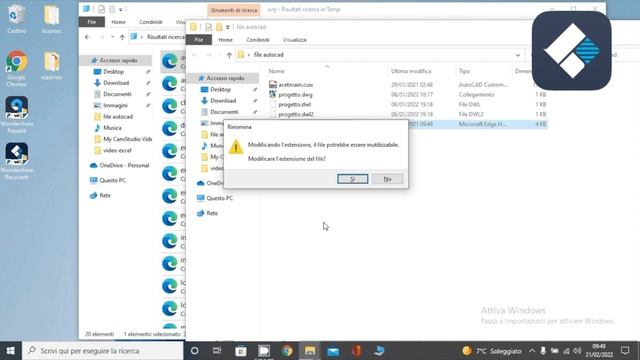Open the Home tab in the back search window
The width and height of the screenshot is (640, 360).
(x=118, y=22)
